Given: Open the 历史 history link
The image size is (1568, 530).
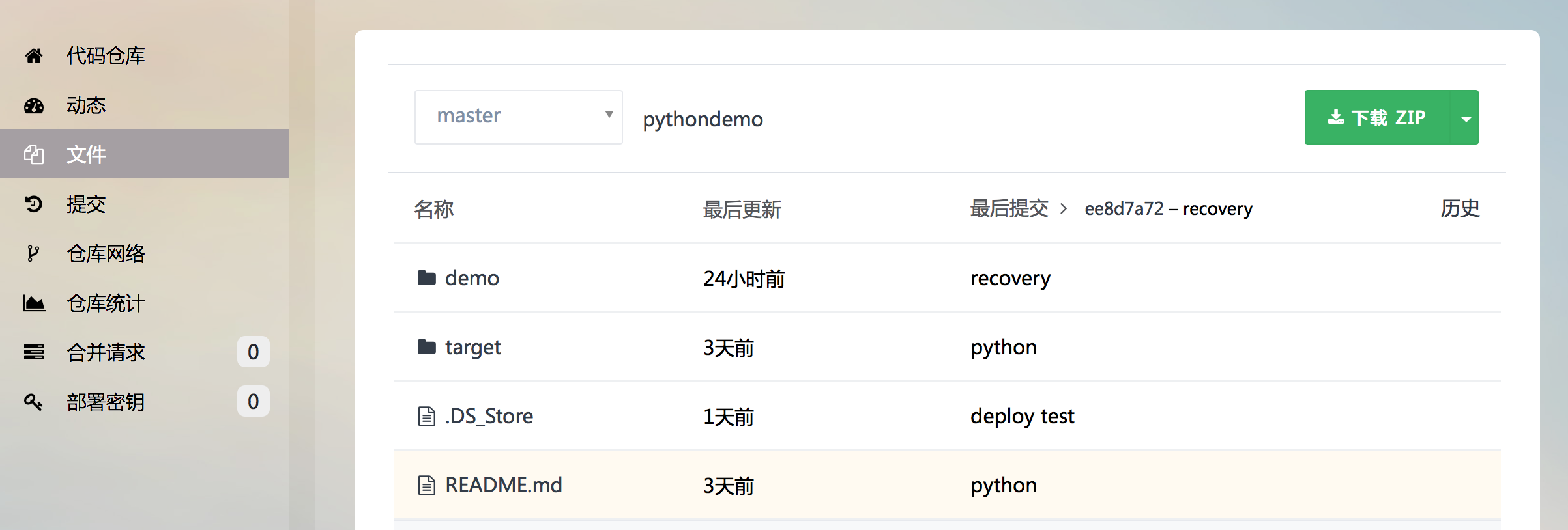Looking at the screenshot, I should pyautogui.click(x=1460, y=208).
